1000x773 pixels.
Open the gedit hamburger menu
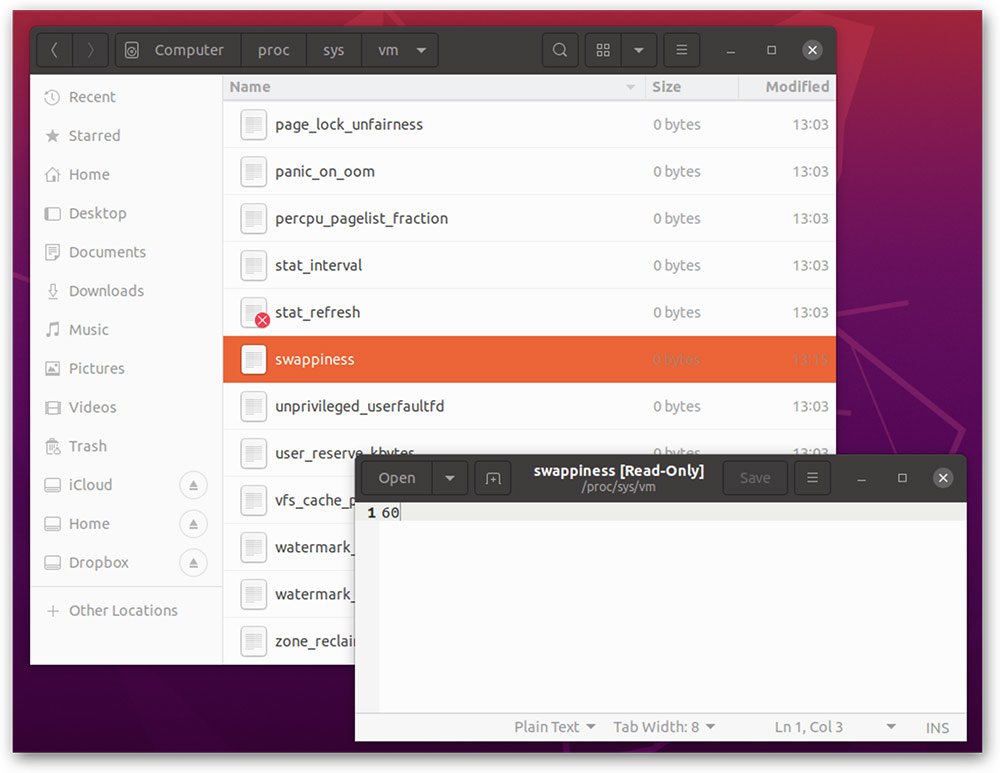click(812, 478)
